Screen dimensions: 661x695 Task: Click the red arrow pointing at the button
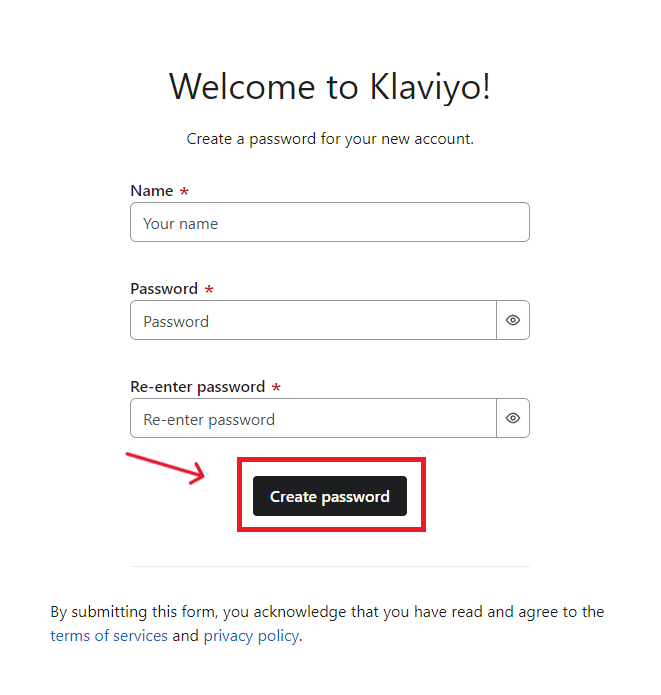click(165, 466)
